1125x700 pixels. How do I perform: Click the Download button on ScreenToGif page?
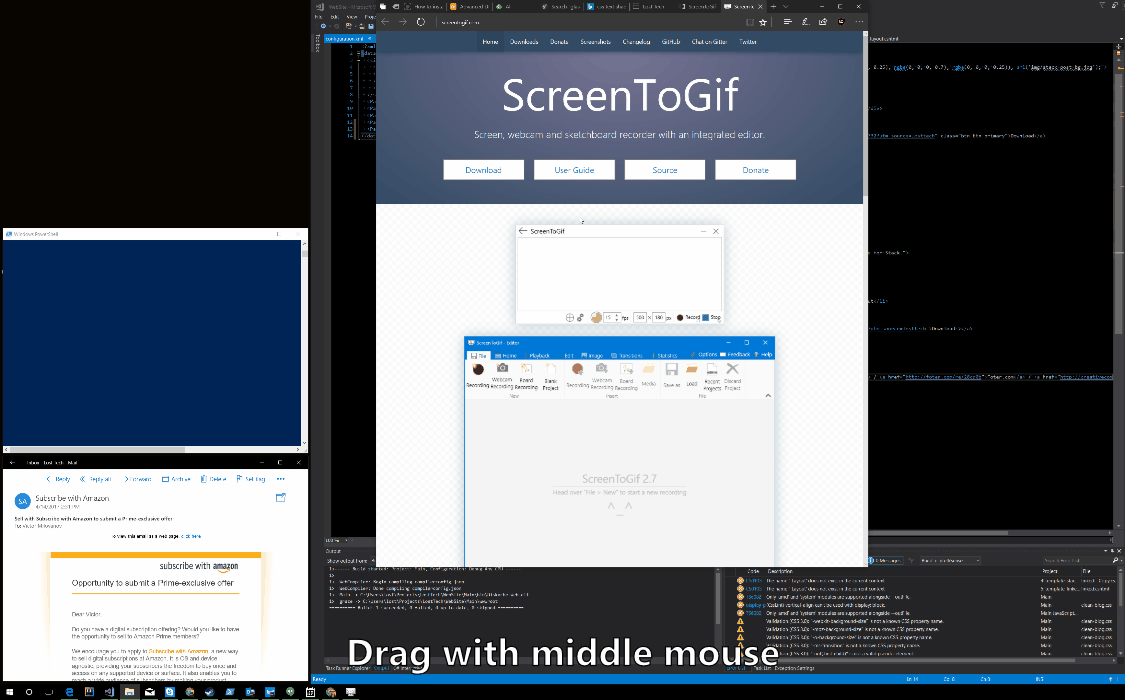tap(484, 170)
